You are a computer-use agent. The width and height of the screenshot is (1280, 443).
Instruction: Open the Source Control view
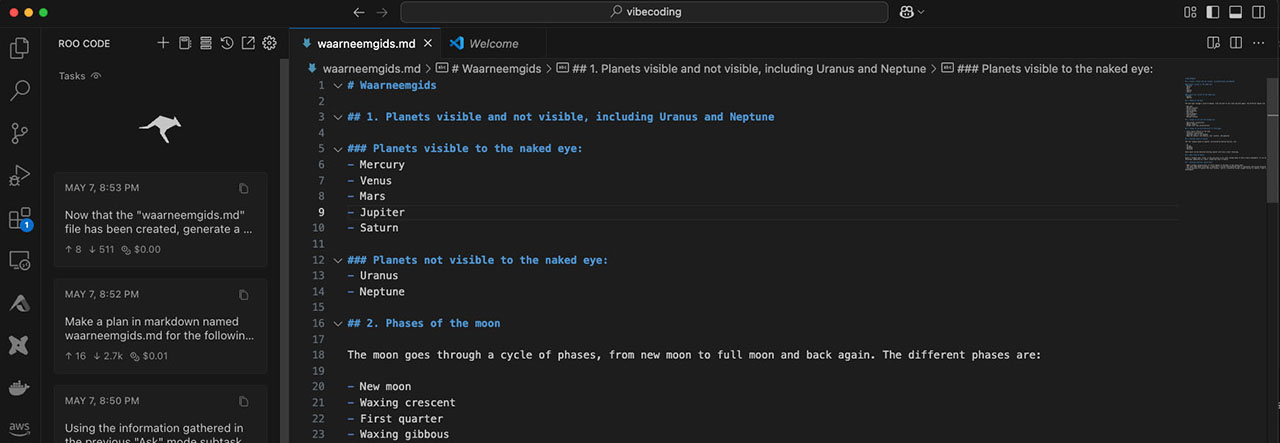(19, 133)
